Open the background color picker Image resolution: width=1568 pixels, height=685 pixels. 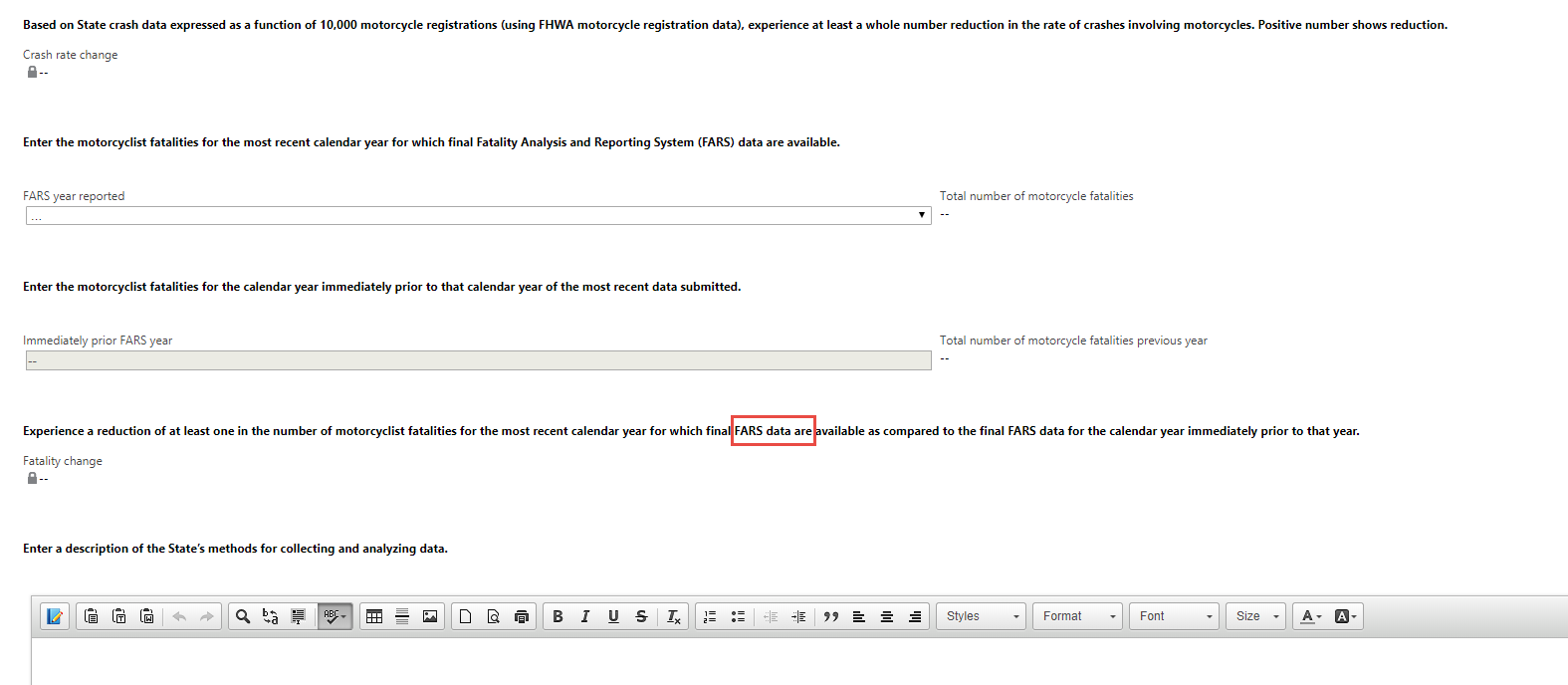(x=1345, y=616)
